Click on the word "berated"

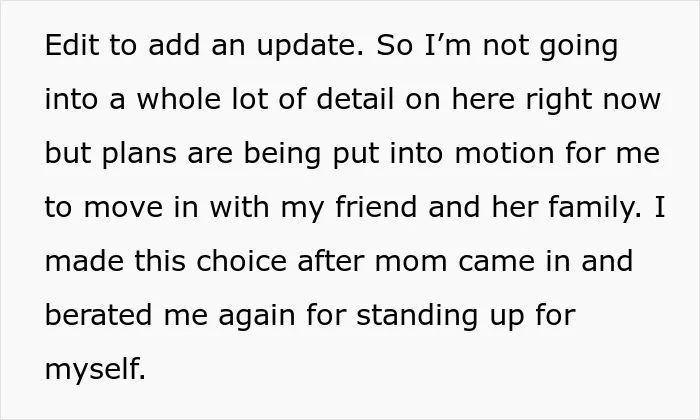tap(99, 315)
